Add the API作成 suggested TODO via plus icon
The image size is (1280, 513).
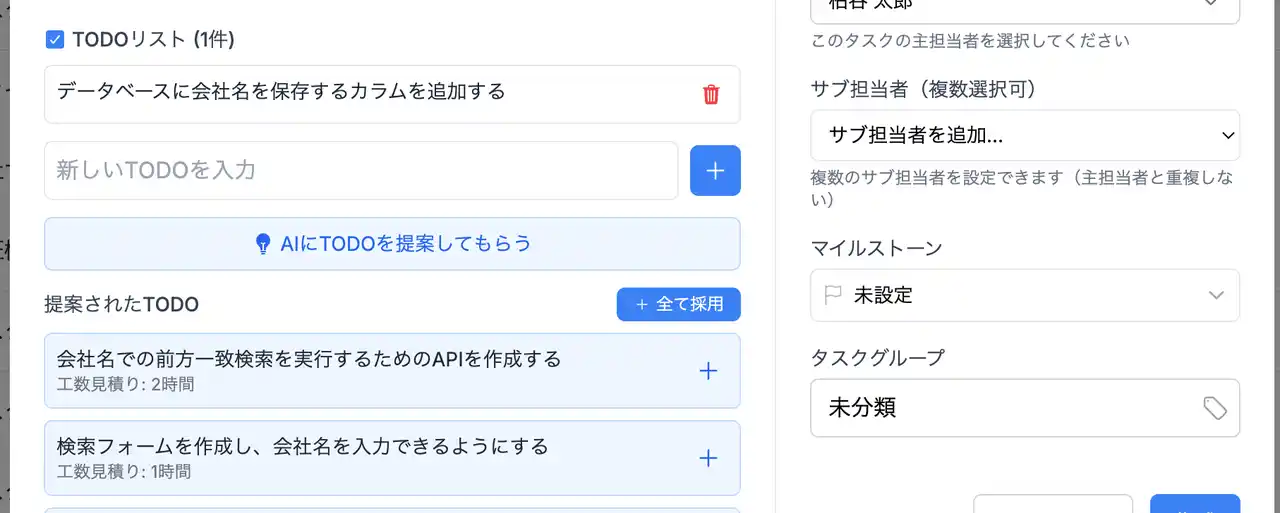708,371
